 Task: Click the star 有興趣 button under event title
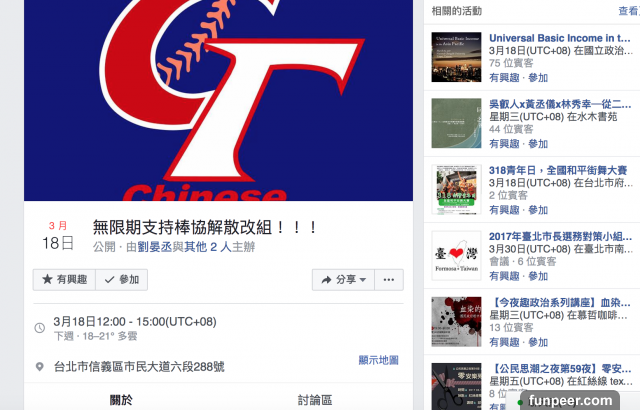click(64, 279)
